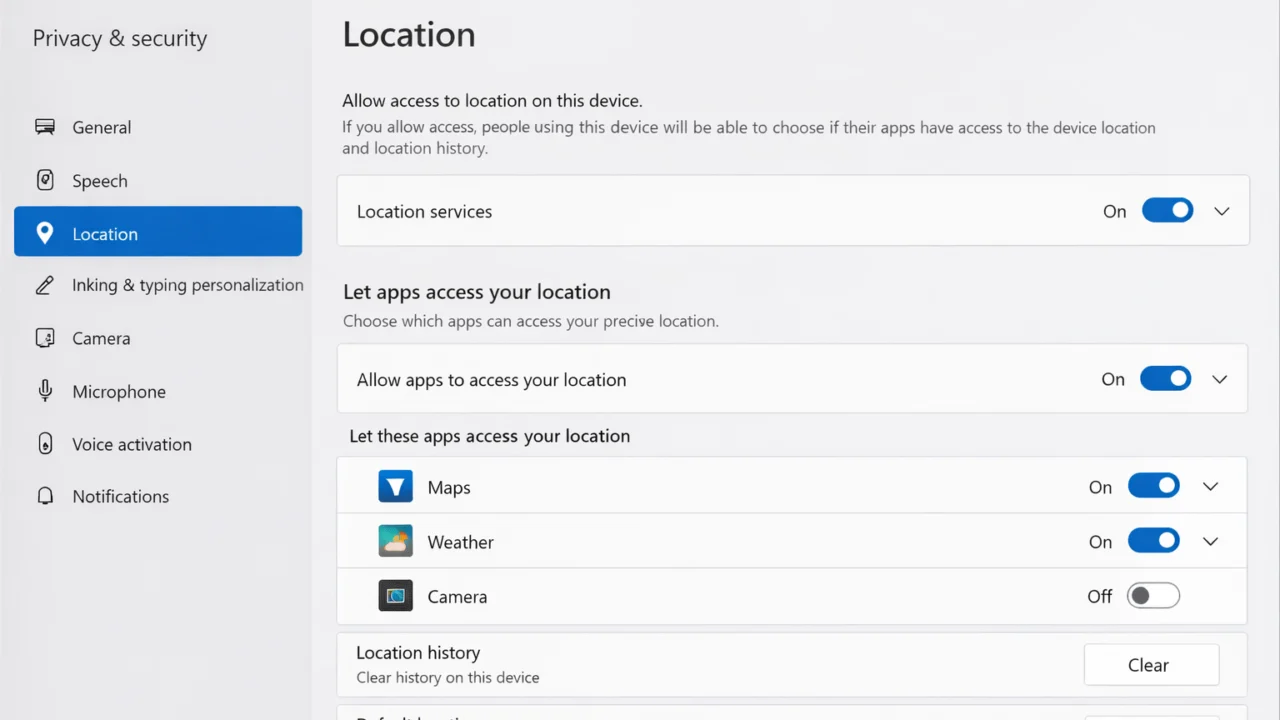Turn off the Location services toggle
Screen dimensions: 1280x720
pyautogui.click(x=1167, y=211)
